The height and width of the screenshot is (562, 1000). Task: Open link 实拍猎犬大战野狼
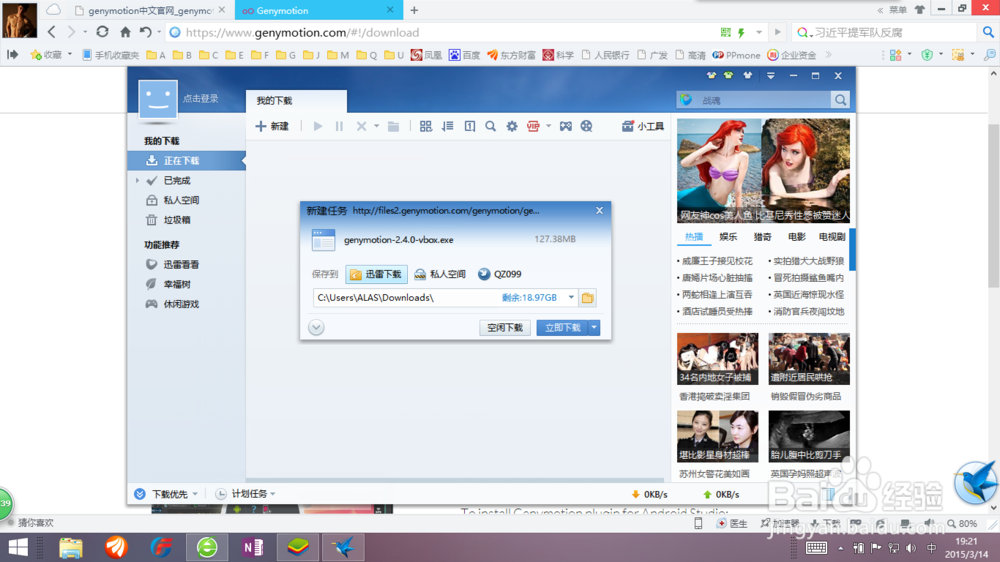point(808,261)
